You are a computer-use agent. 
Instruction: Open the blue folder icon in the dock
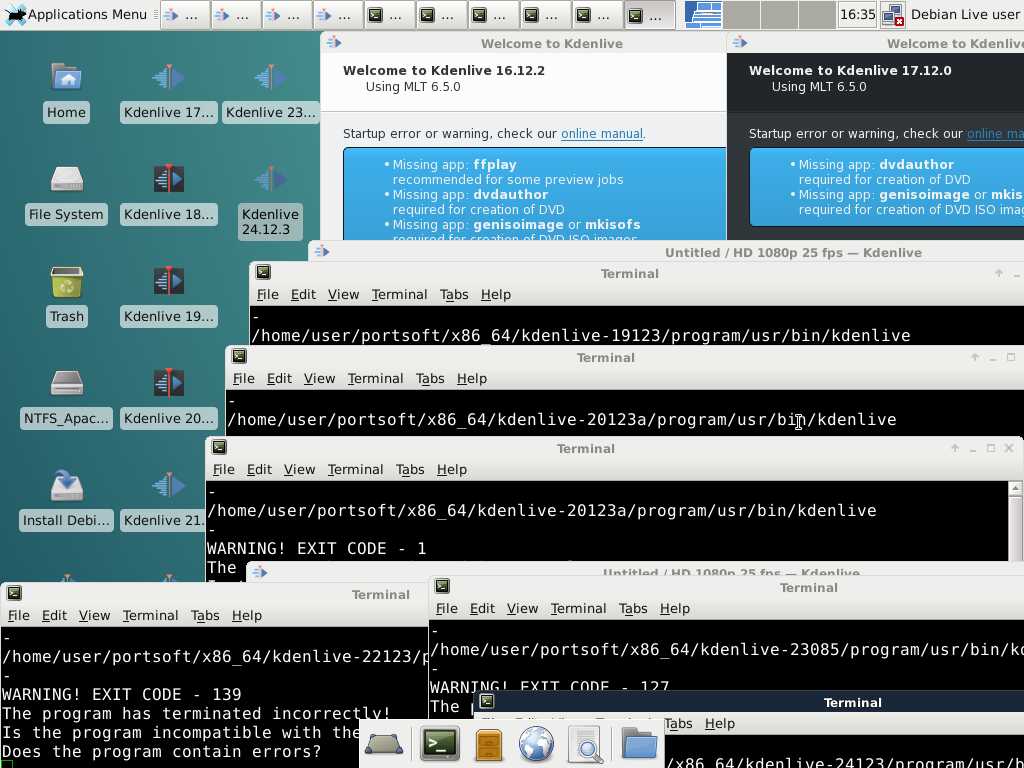point(639,744)
